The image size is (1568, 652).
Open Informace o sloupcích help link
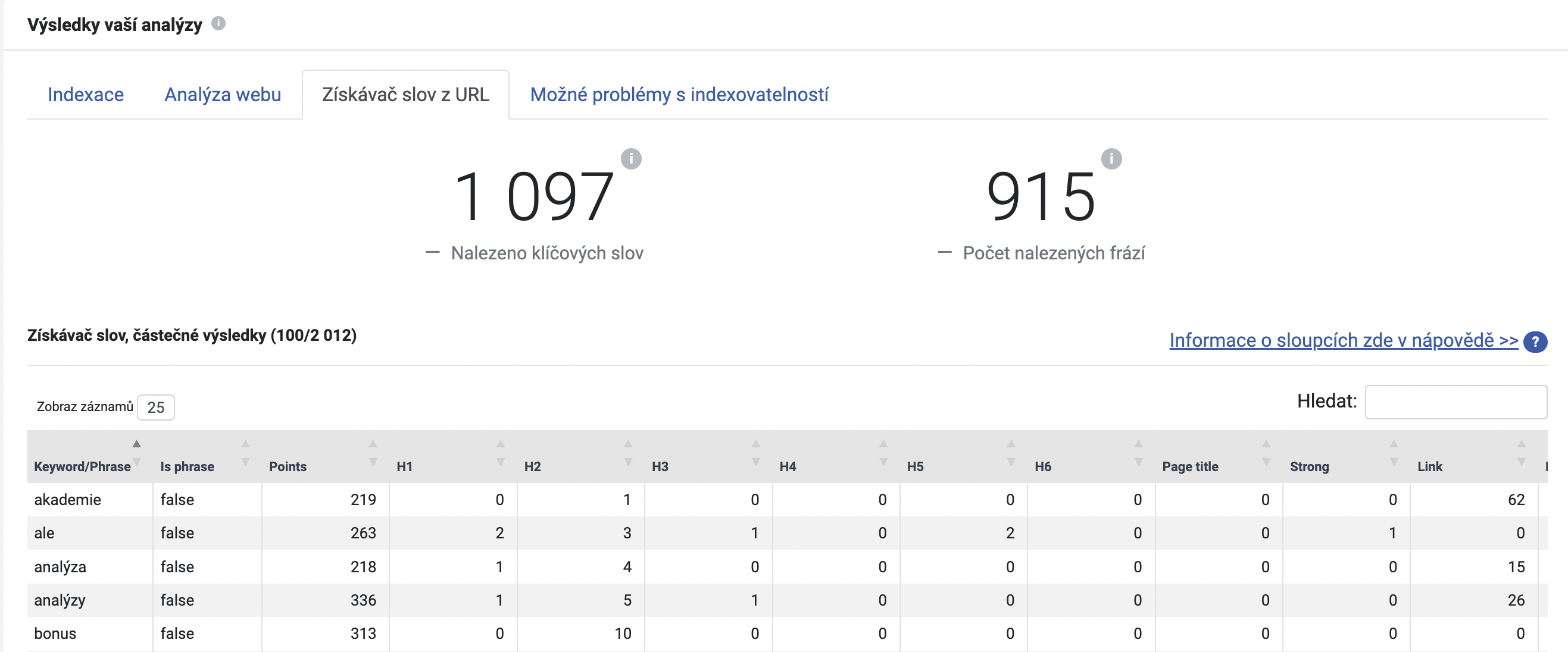1344,340
